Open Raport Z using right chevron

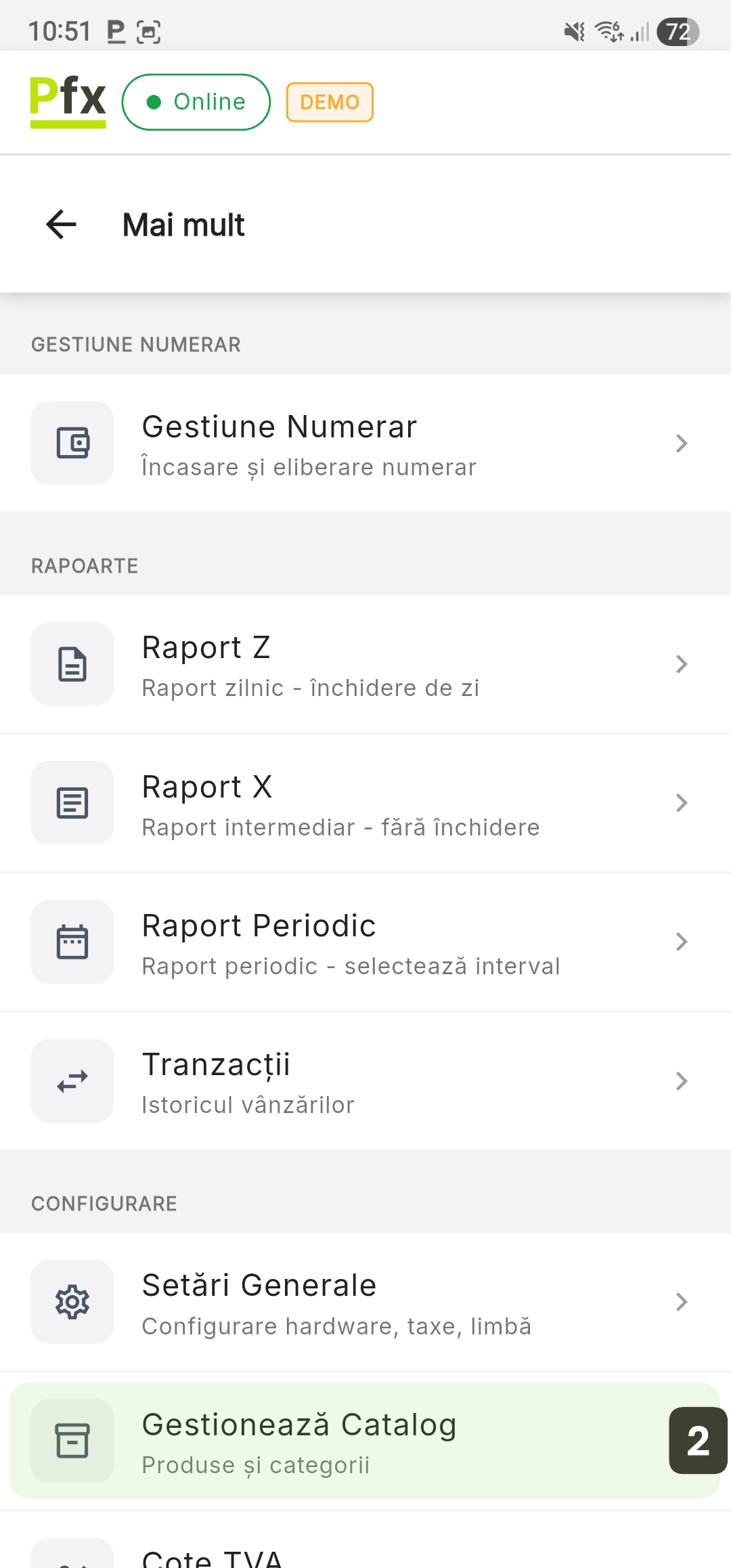pos(682,664)
